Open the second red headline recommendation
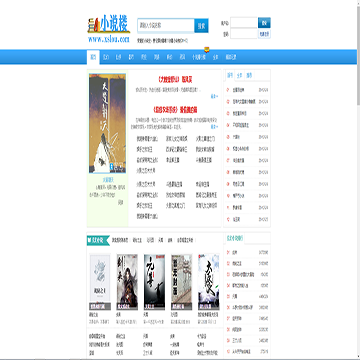This screenshot has height=360, width=360. tap(175, 109)
